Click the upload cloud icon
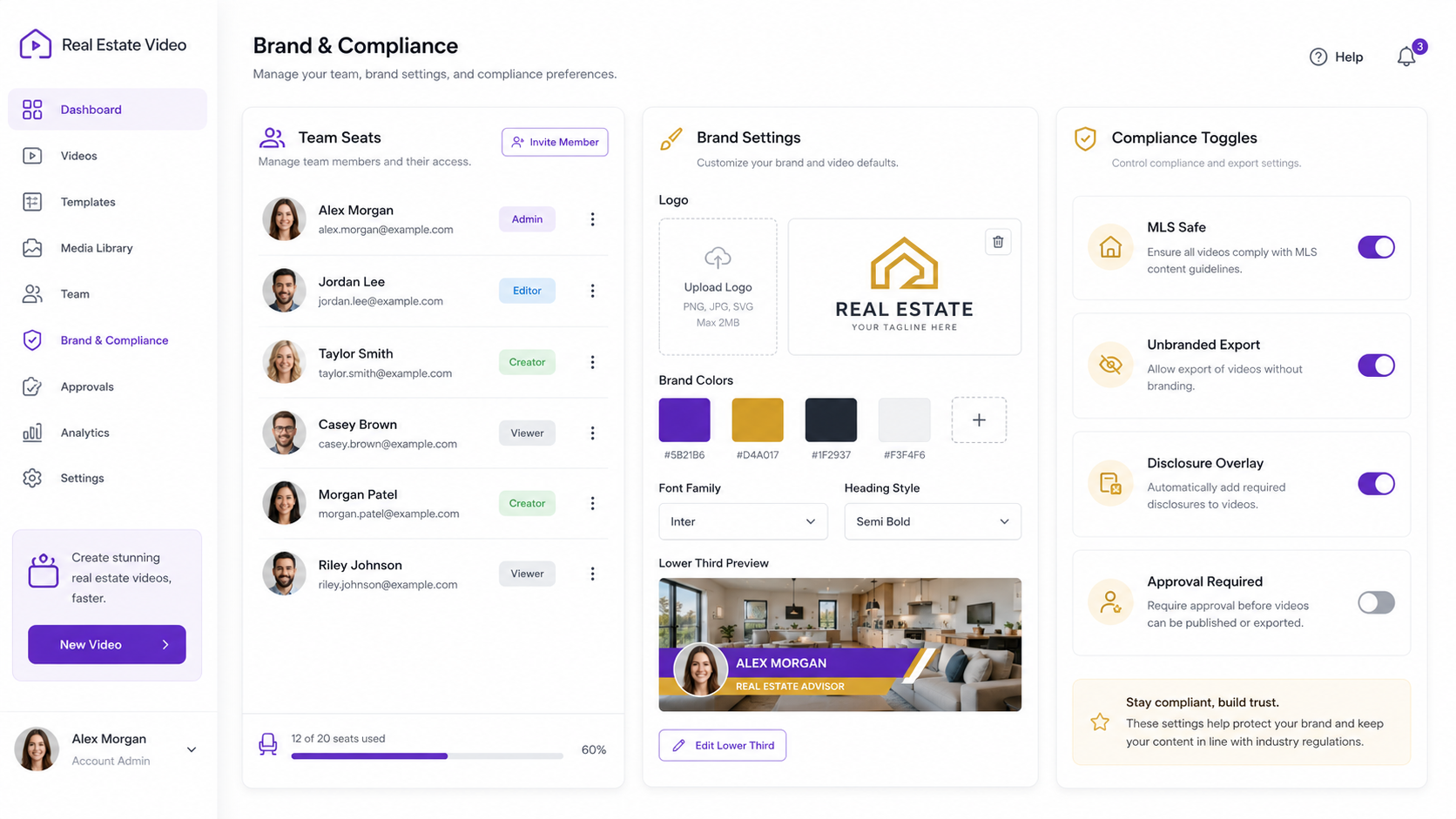 pos(718,258)
